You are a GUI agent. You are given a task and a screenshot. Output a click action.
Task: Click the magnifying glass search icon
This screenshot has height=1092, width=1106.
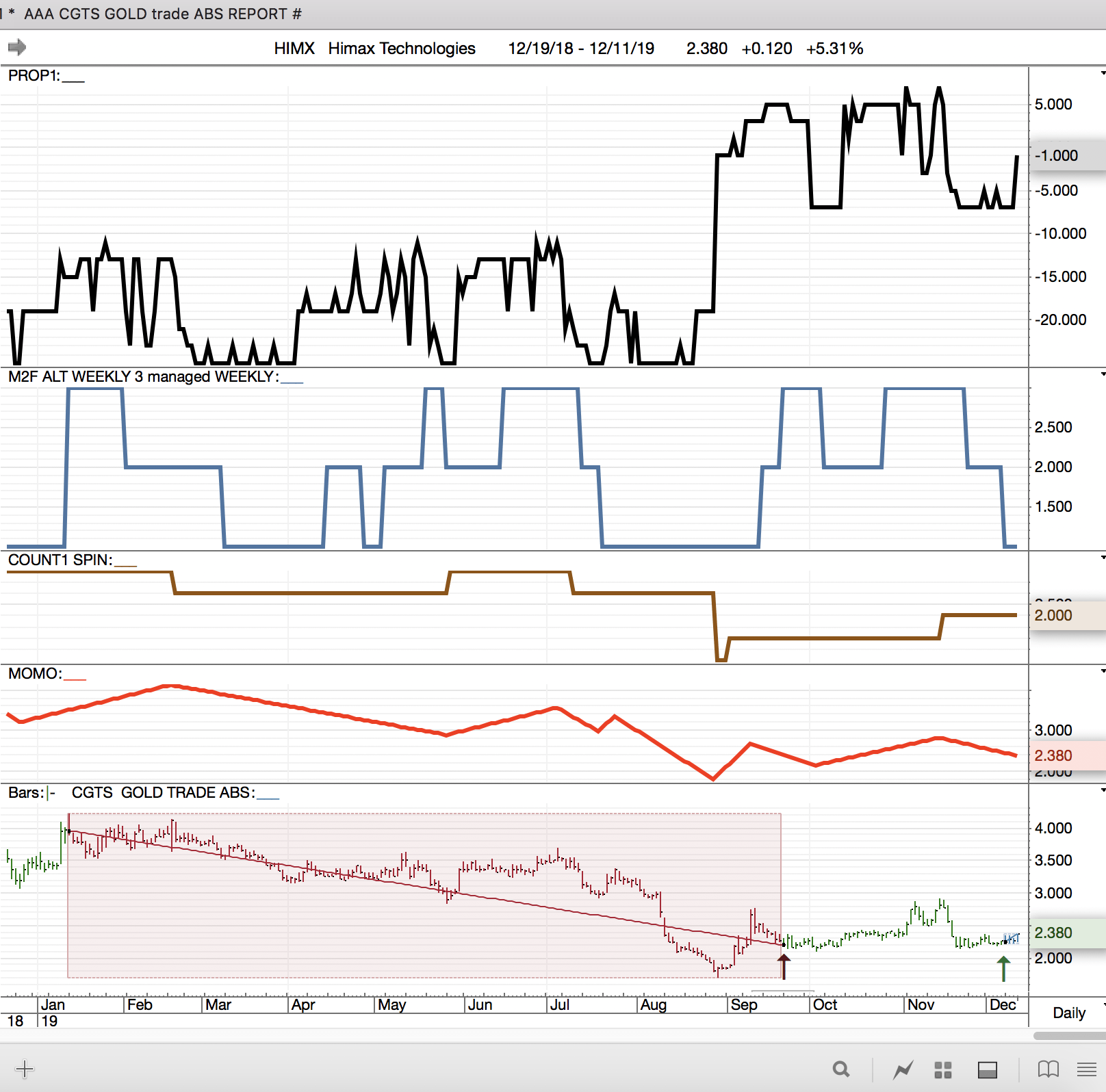[841, 1069]
